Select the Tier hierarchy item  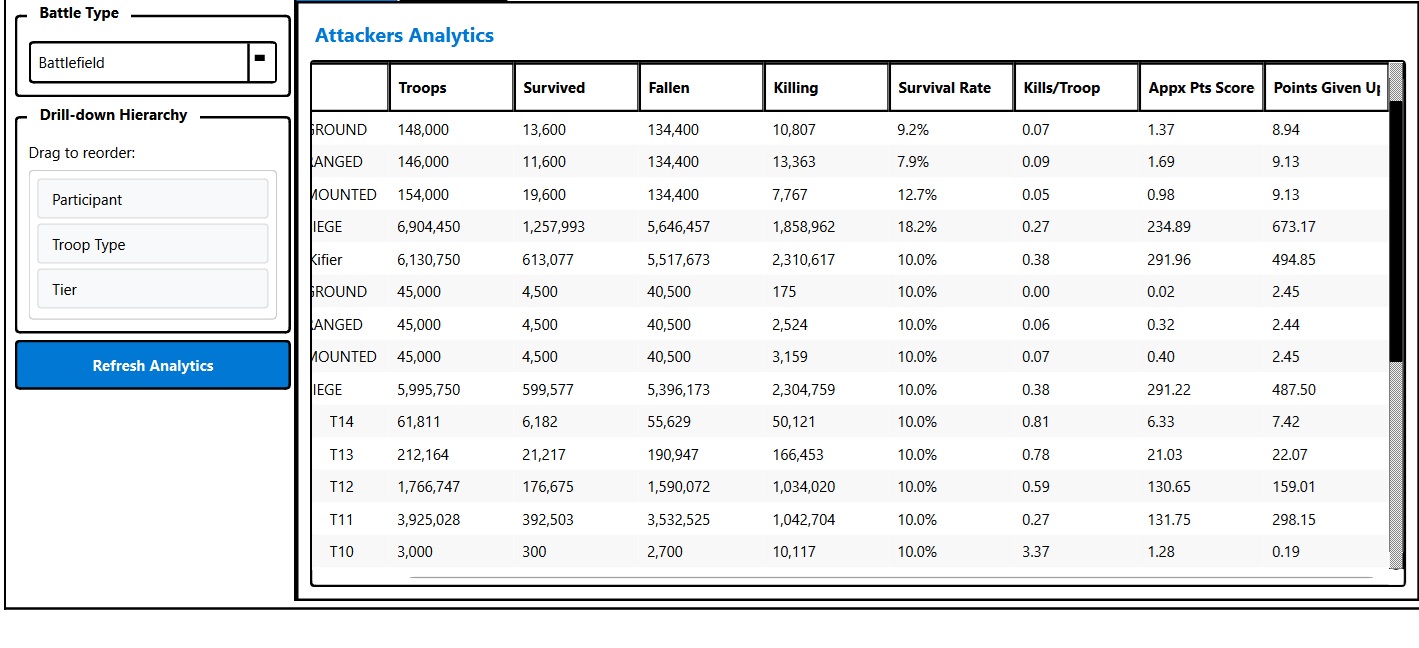(x=153, y=289)
